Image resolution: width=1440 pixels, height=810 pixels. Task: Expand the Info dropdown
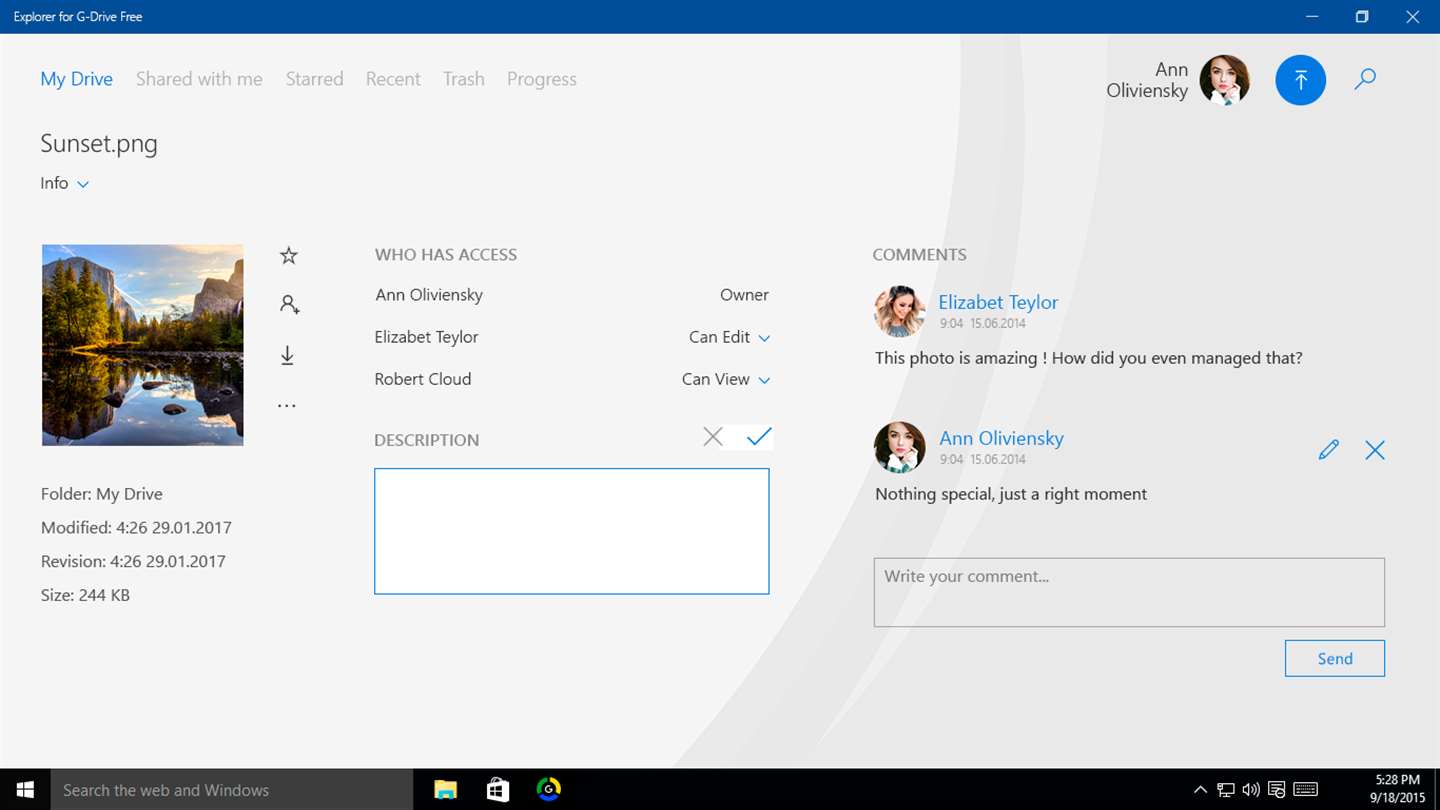(65, 183)
